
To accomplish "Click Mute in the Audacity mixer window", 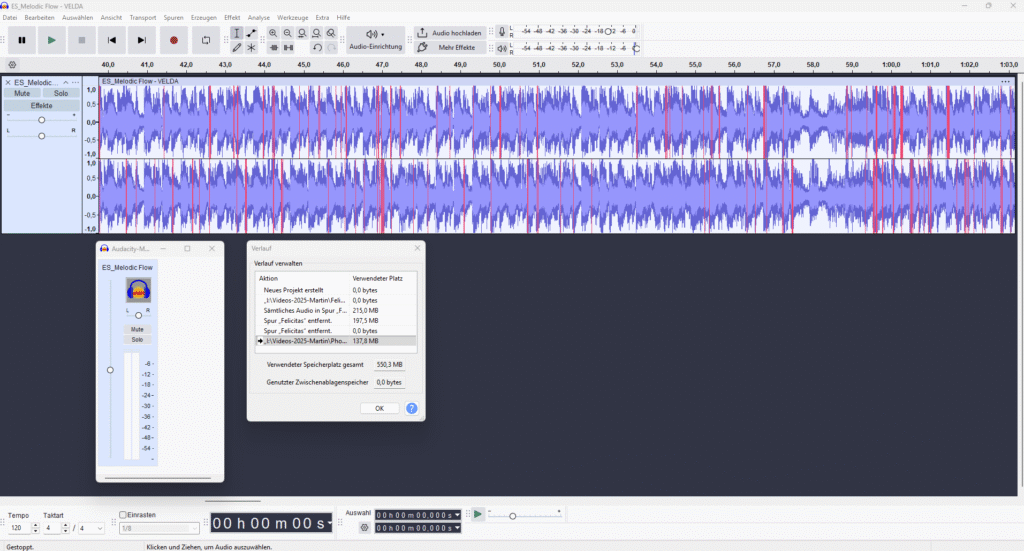I will tap(137, 329).
